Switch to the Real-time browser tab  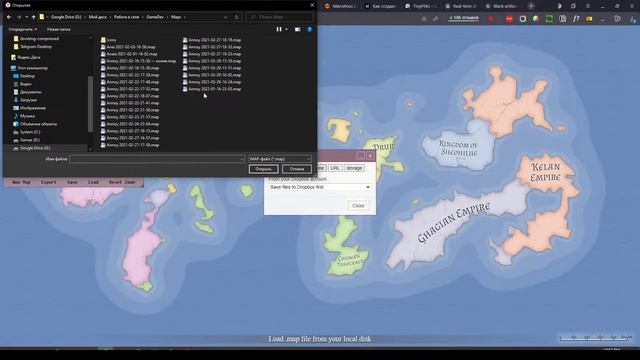tap(460, 6)
